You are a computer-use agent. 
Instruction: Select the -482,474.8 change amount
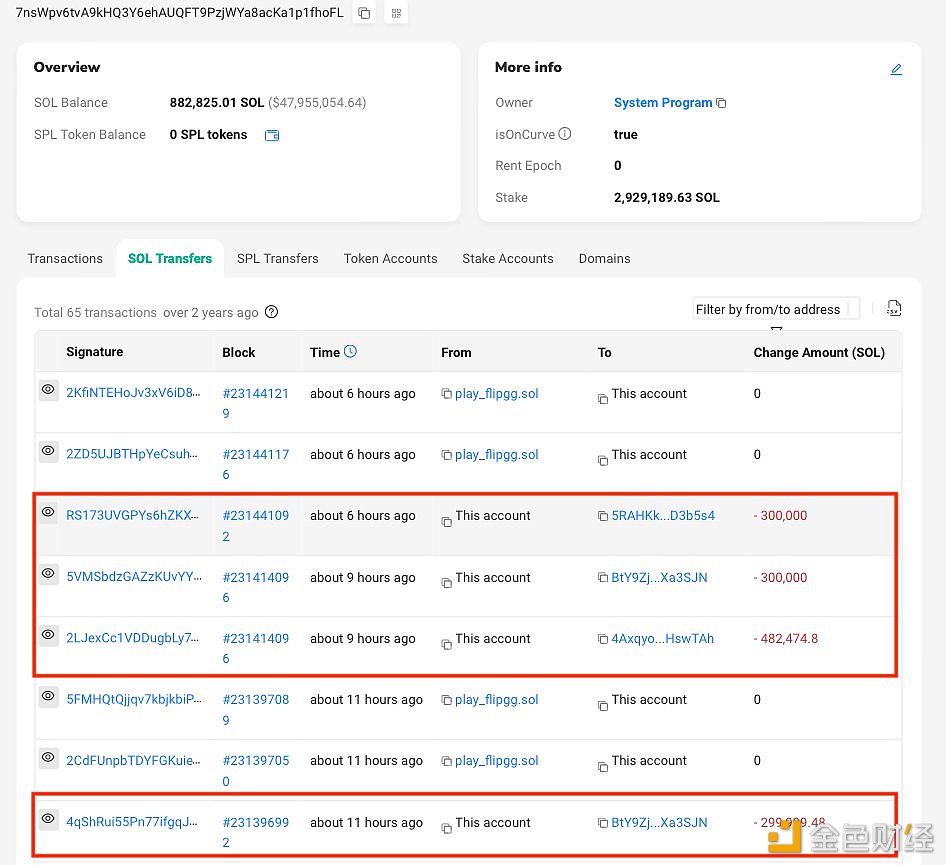click(786, 639)
